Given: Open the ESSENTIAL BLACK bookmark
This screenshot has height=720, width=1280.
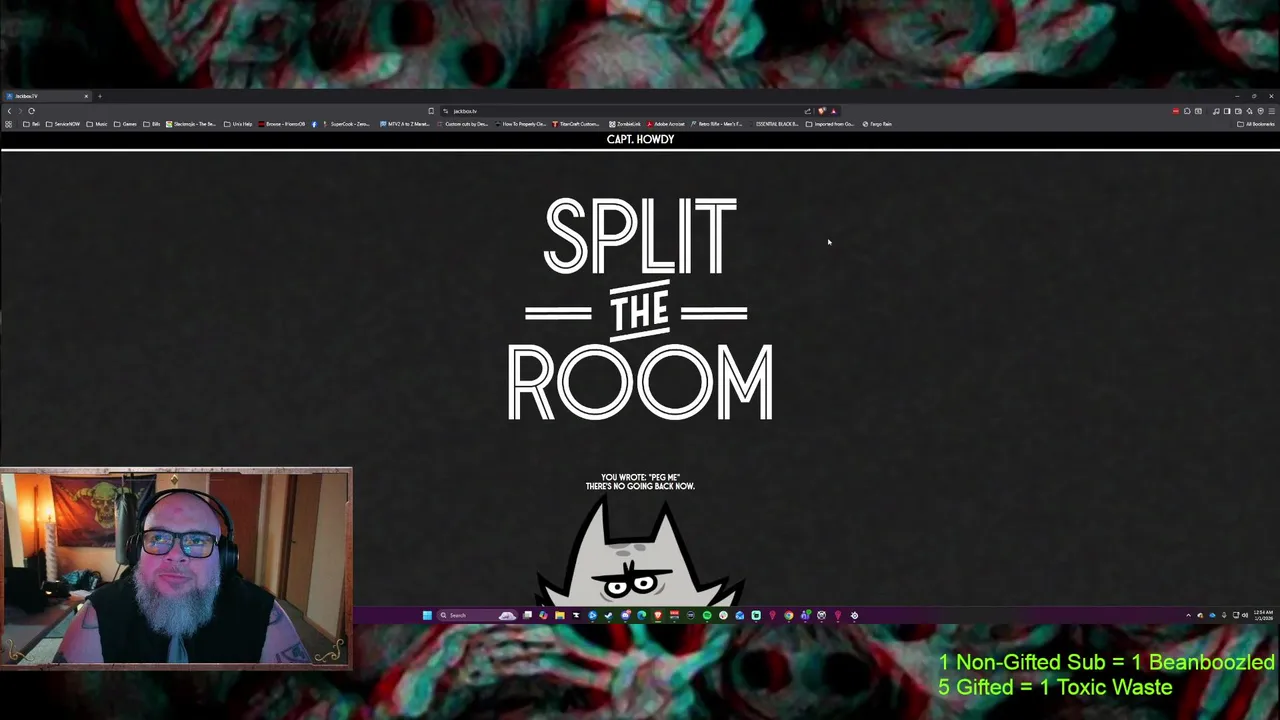Looking at the screenshot, I should click(x=775, y=124).
